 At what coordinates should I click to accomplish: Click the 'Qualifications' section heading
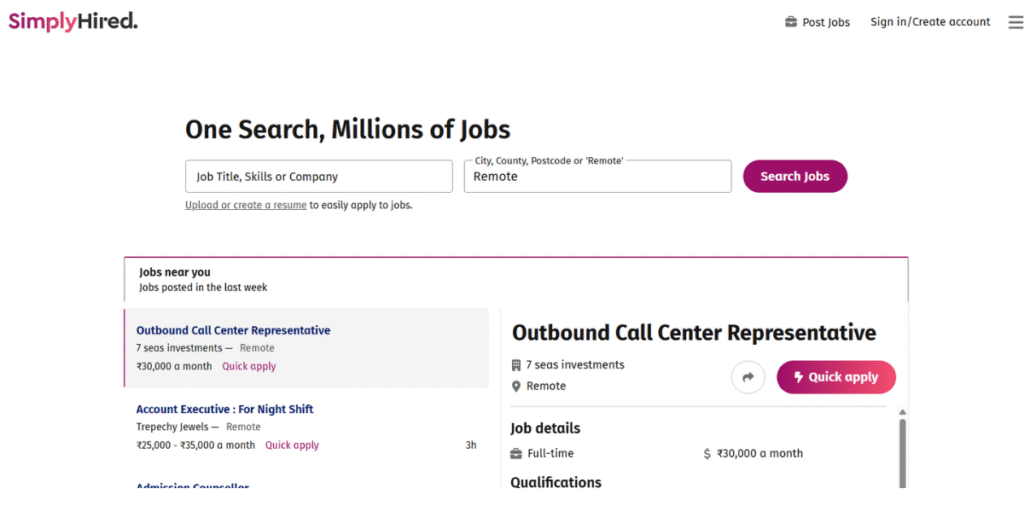pyautogui.click(x=556, y=482)
